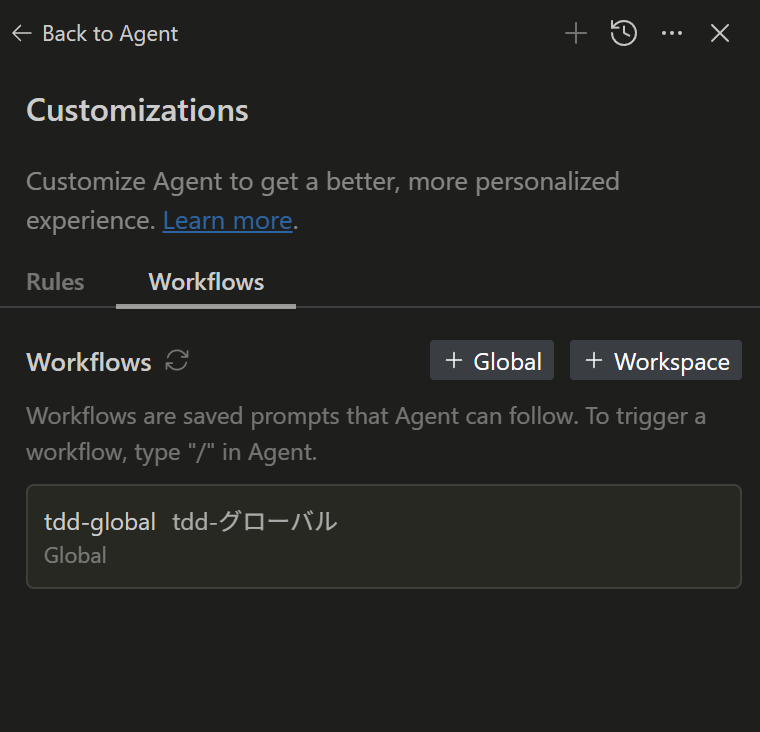Click the "Global" scope label under tdd-global
This screenshot has width=760, height=732.
[x=75, y=554]
